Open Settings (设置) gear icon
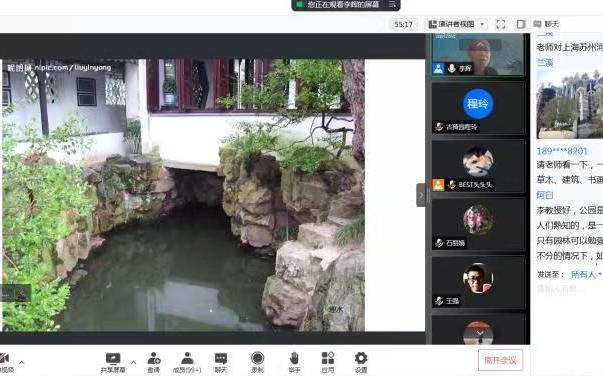 click(x=361, y=363)
